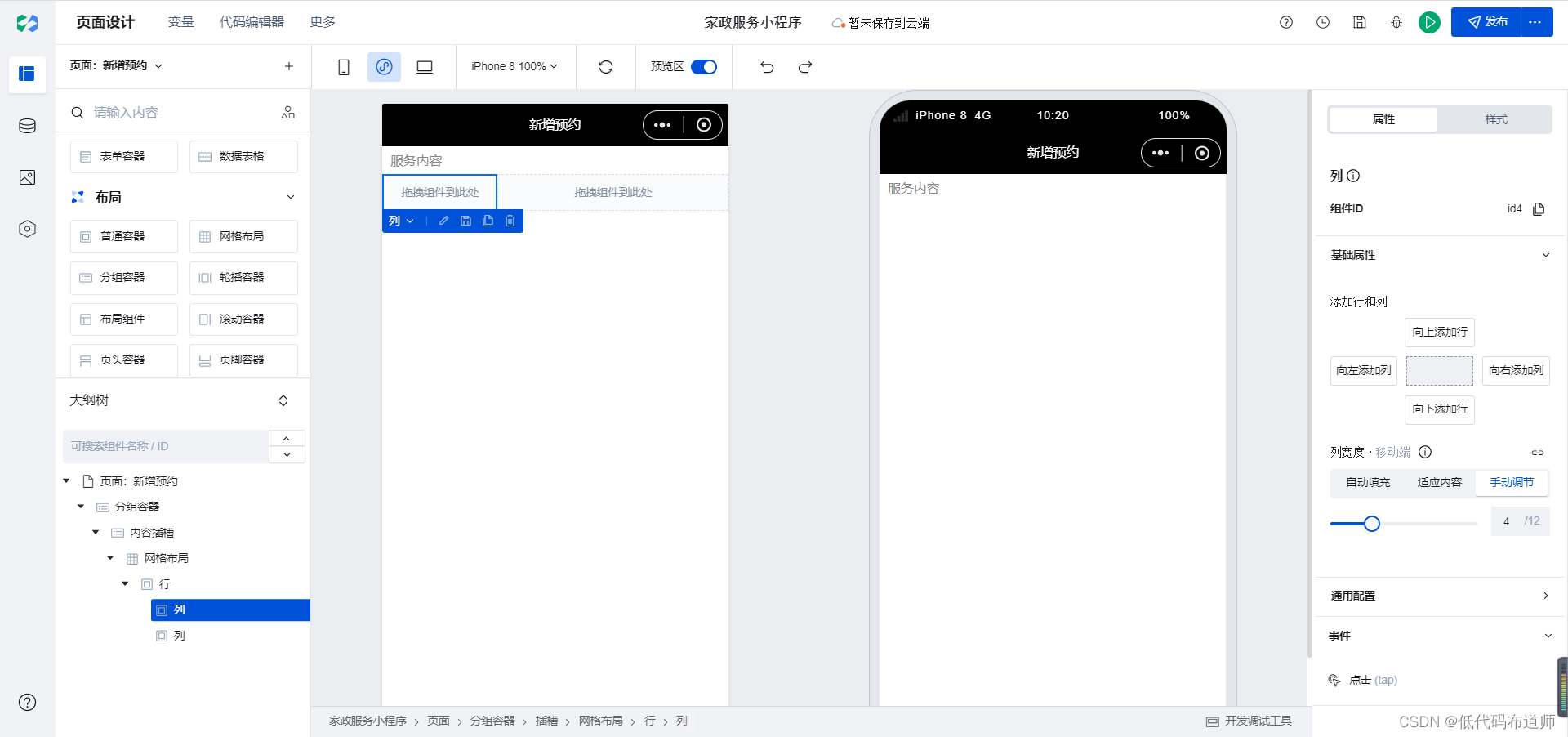Collapse the 事件 section

coord(1548,636)
